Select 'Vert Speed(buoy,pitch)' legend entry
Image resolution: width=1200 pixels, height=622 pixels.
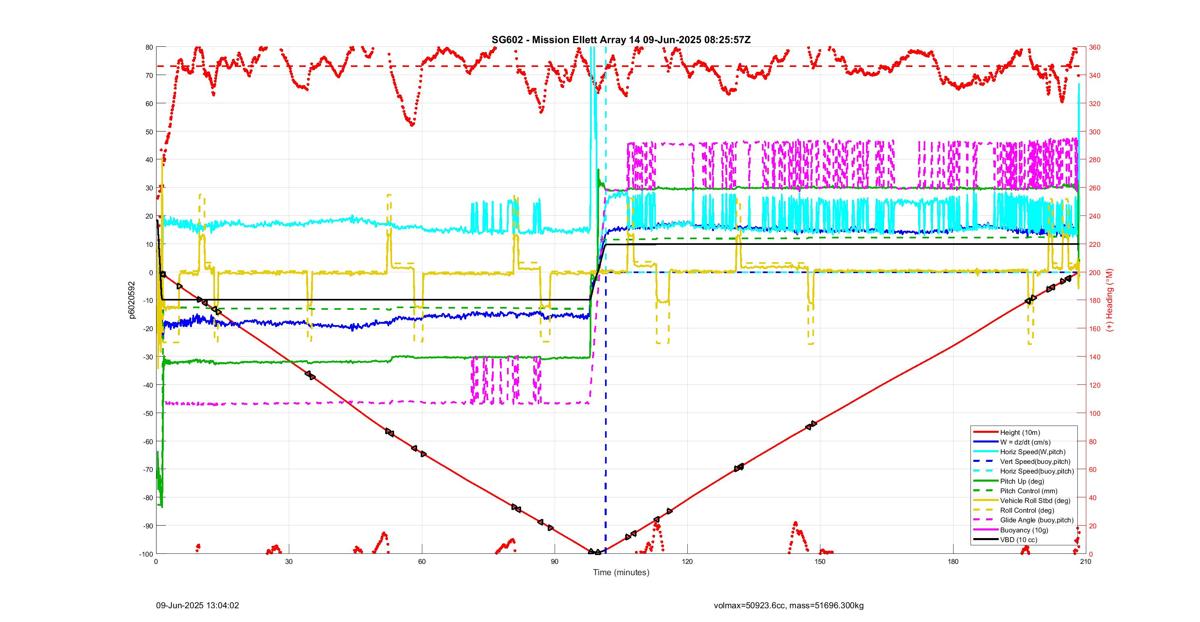pos(1037,462)
